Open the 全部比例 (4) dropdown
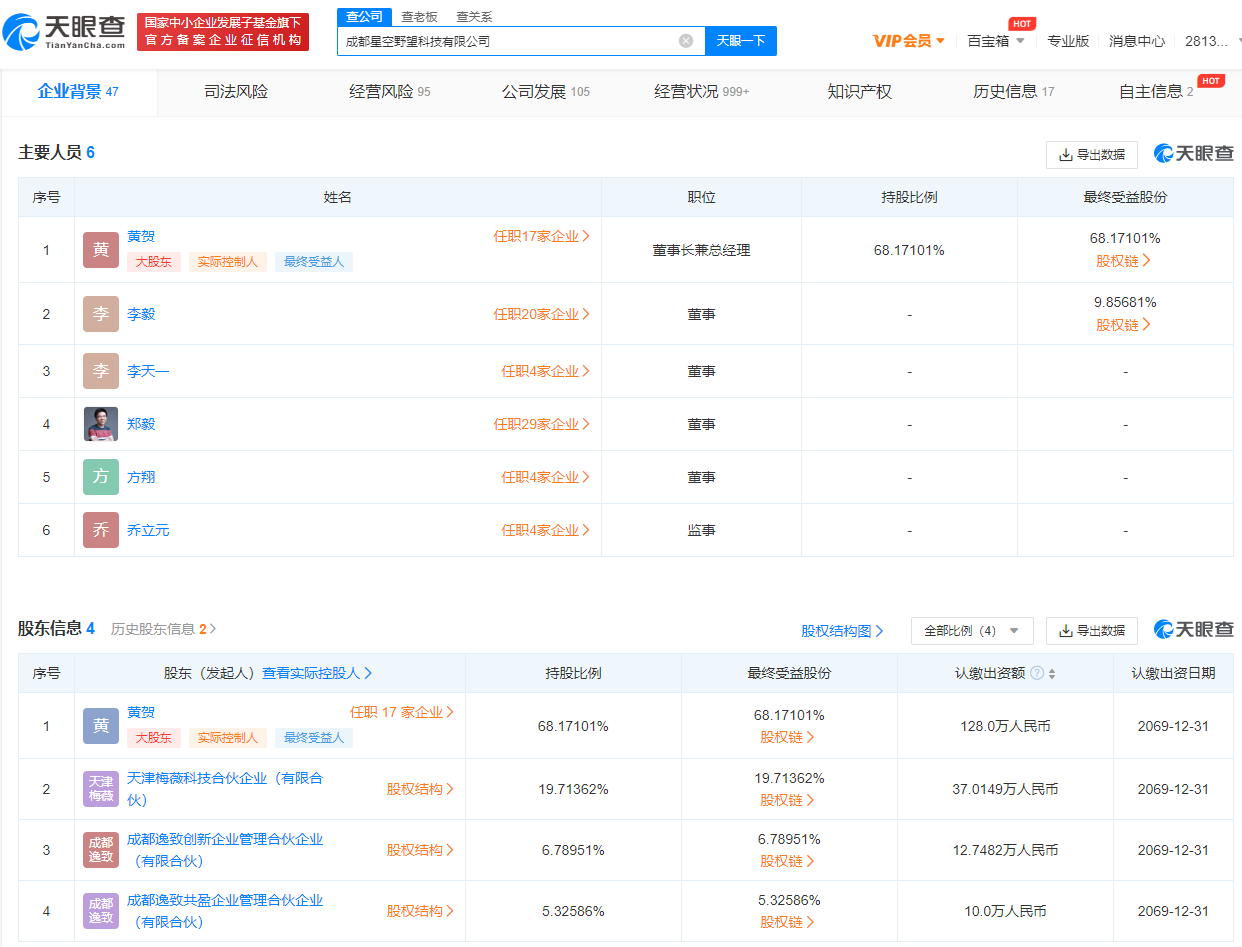 pyautogui.click(x=971, y=631)
